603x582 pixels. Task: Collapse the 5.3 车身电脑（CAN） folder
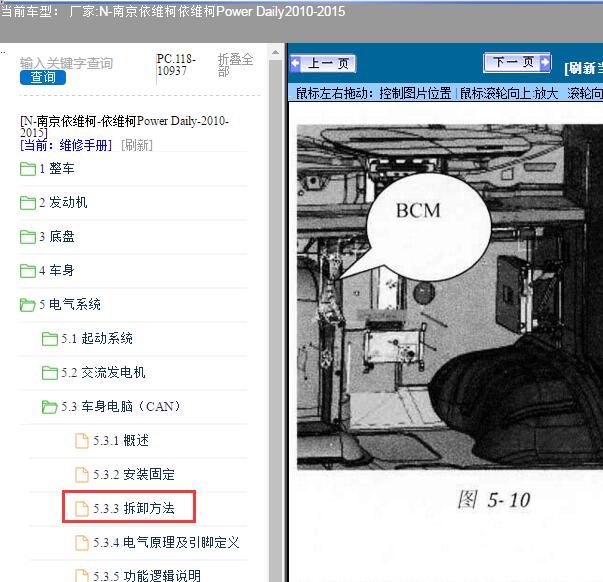pyautogui.click(x=50, y=407)
